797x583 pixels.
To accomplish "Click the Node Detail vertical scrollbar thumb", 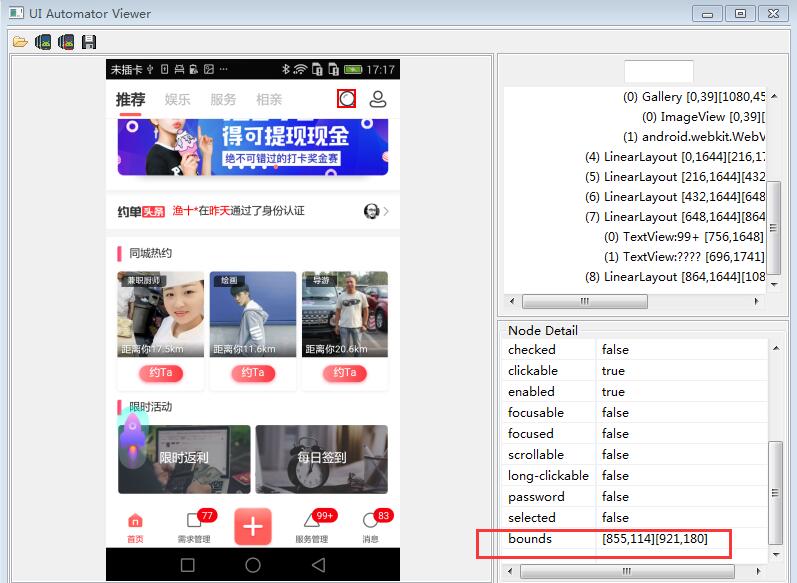I will (x=775, y=493).
